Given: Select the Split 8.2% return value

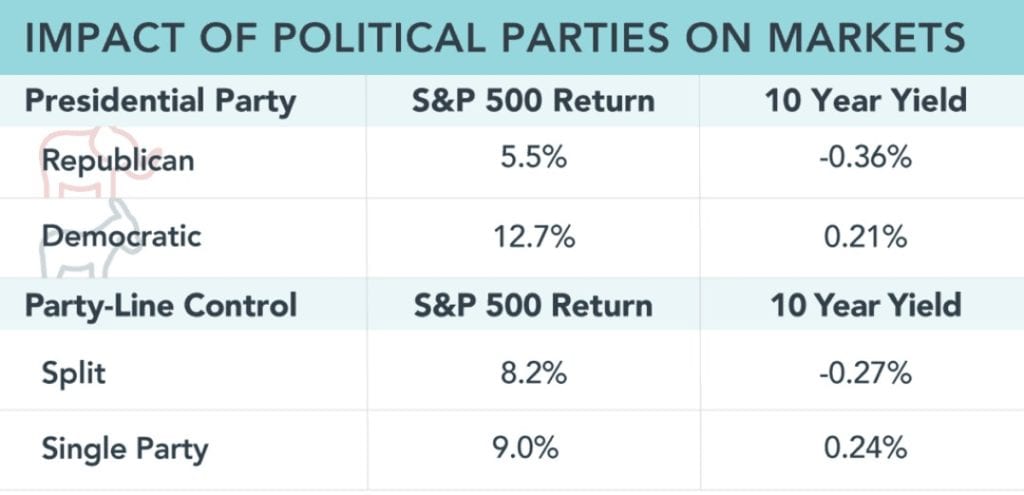Looking at the screenshot, I should [534, 374].
